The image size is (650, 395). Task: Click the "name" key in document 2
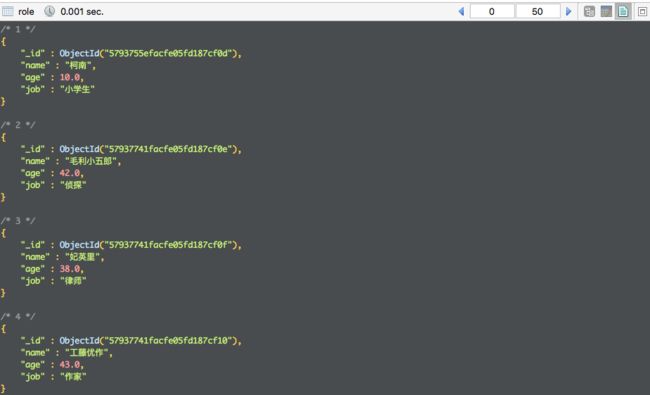pos(35,161)
